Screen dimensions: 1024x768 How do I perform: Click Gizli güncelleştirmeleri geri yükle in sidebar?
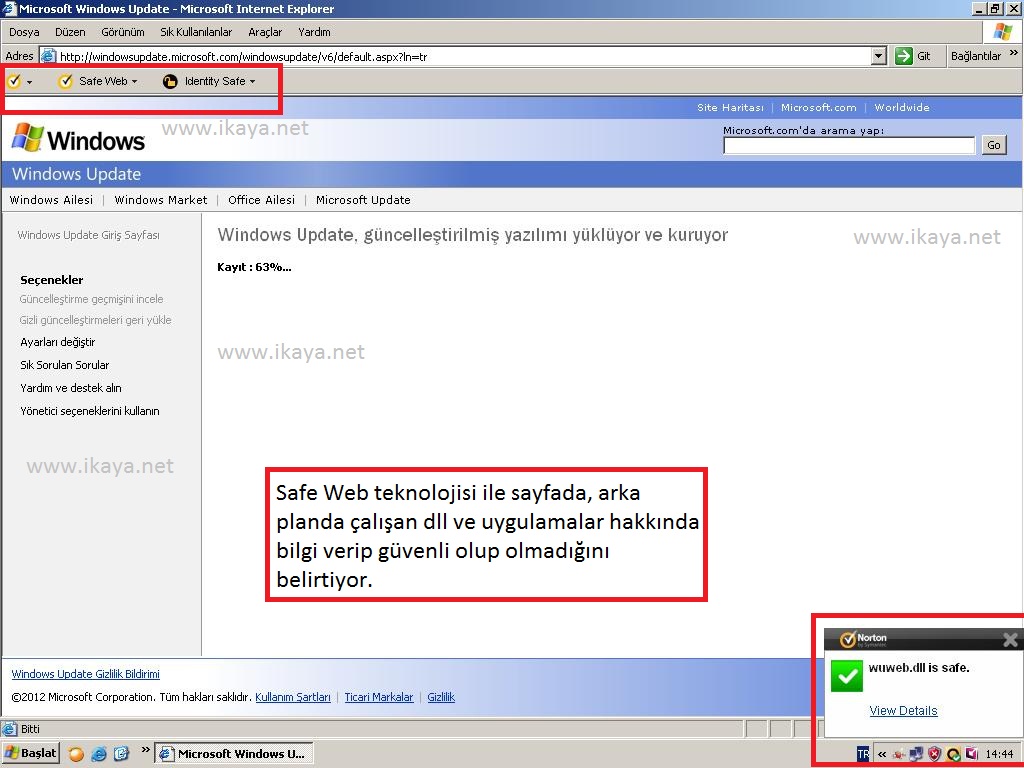(x=95, y=320)
